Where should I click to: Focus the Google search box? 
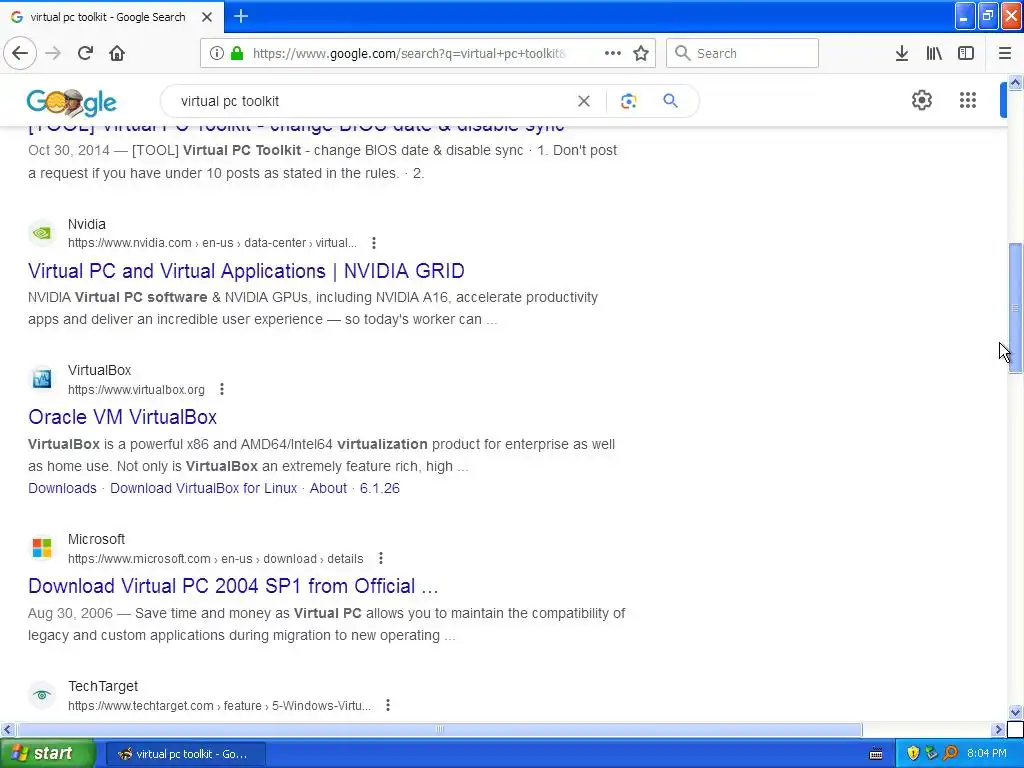(372, 101)
